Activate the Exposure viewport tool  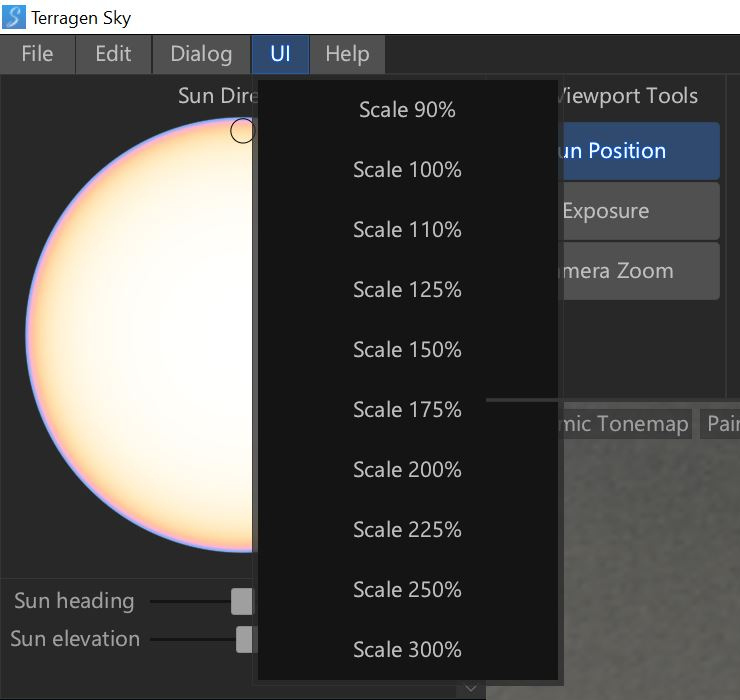[641, 211]
